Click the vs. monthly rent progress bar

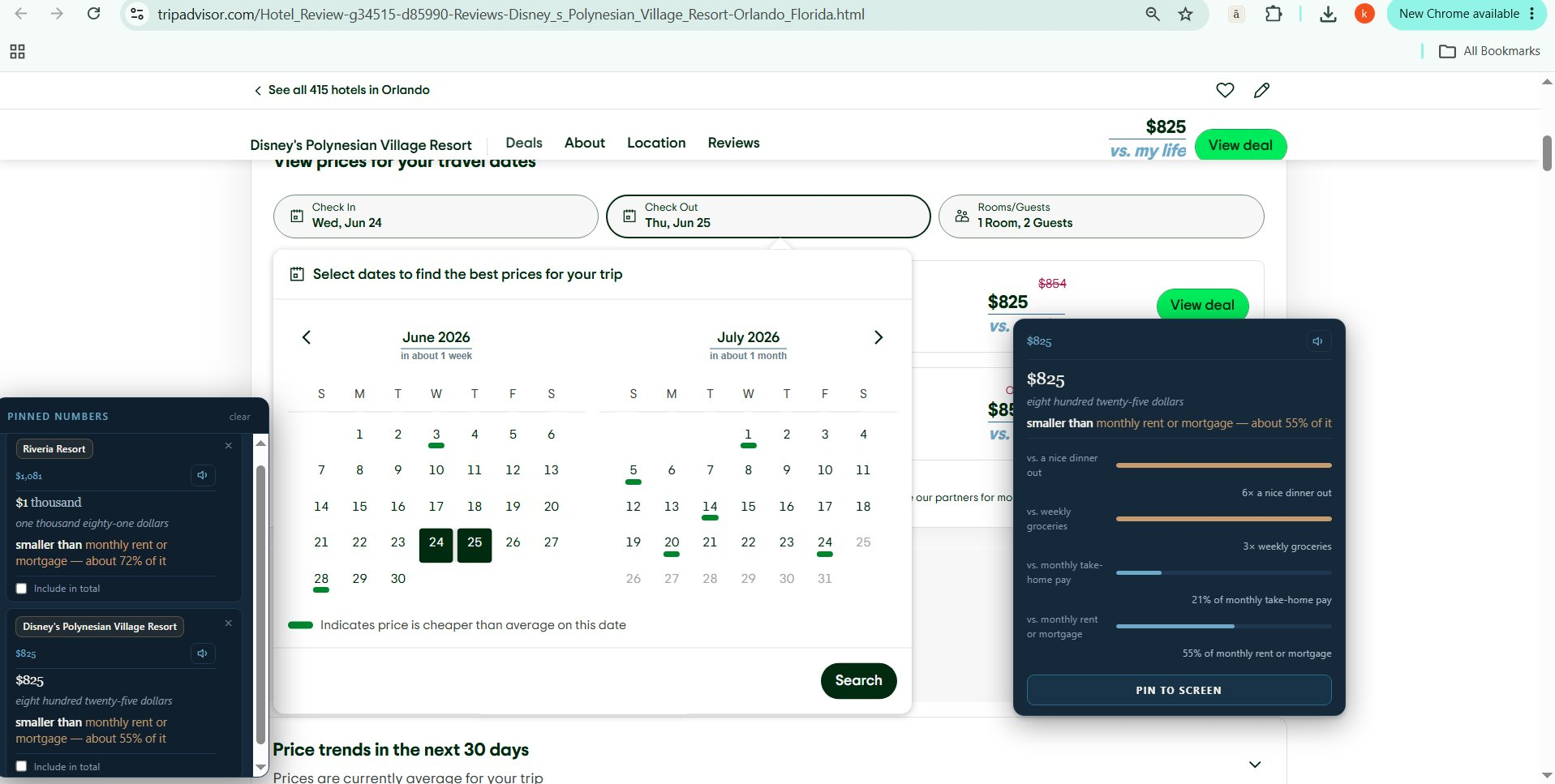(x=1223, y=626)
